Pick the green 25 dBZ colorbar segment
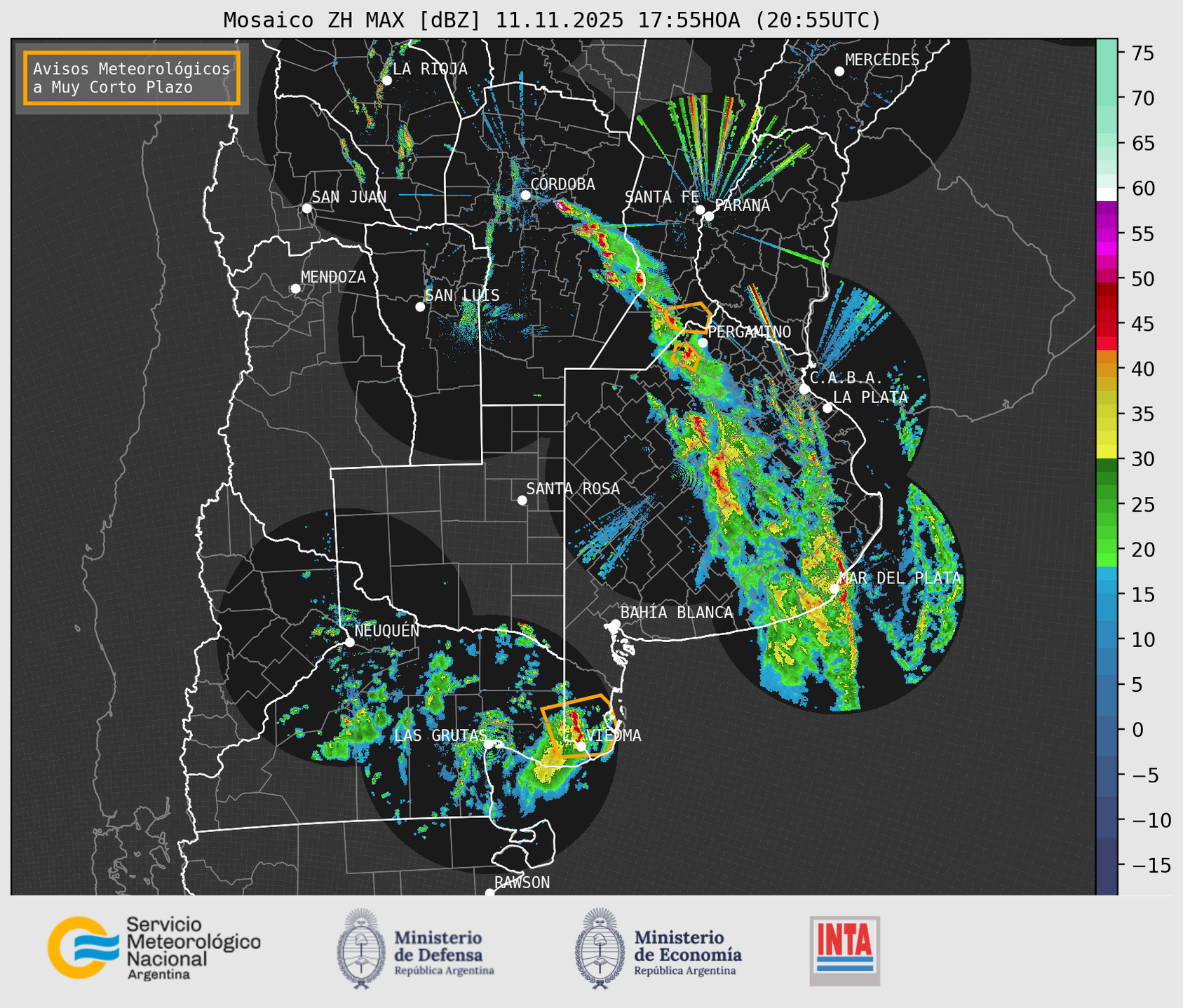 (1107, 505)
